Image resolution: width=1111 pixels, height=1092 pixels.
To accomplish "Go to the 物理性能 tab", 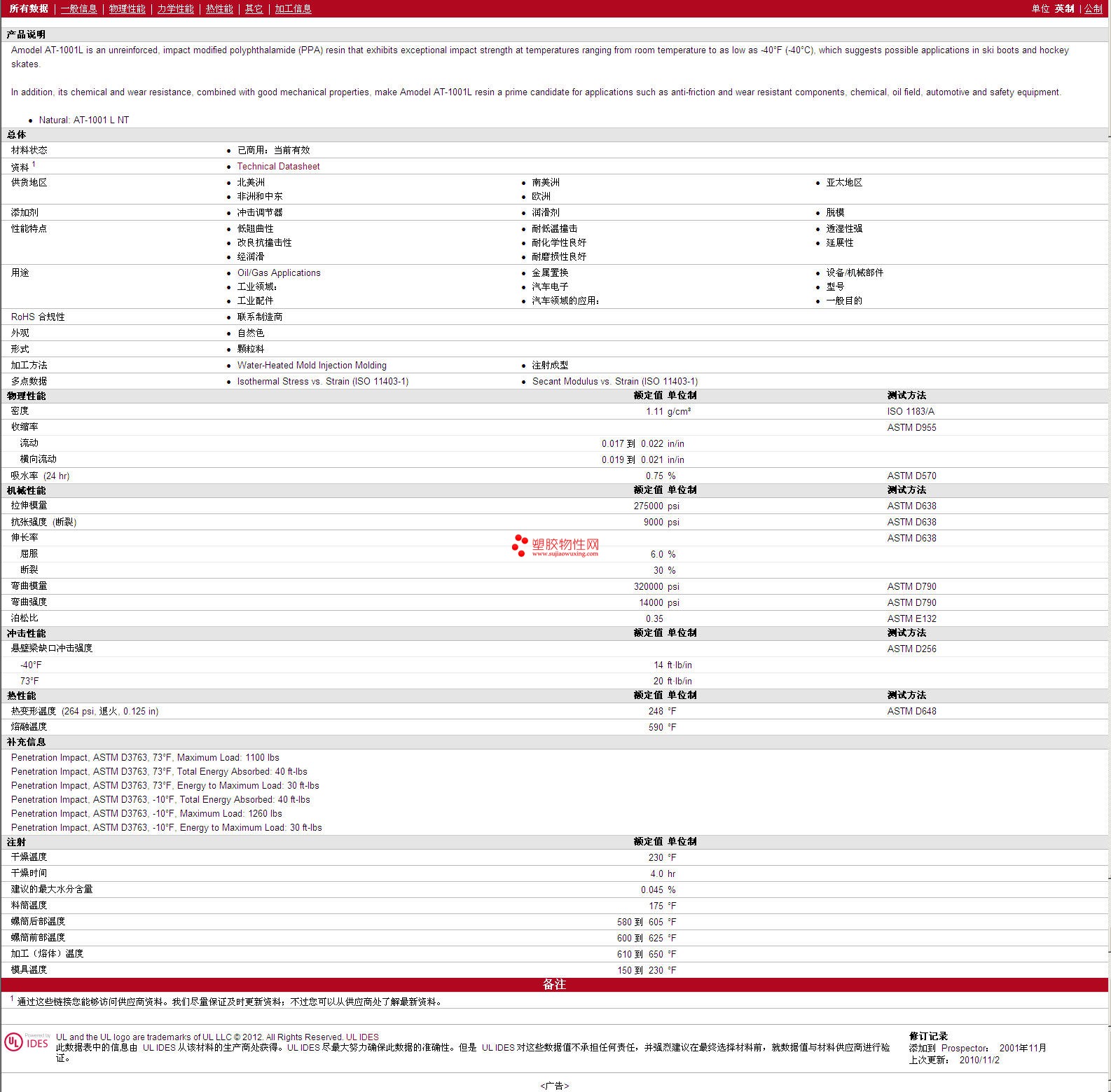I will 127,8.
